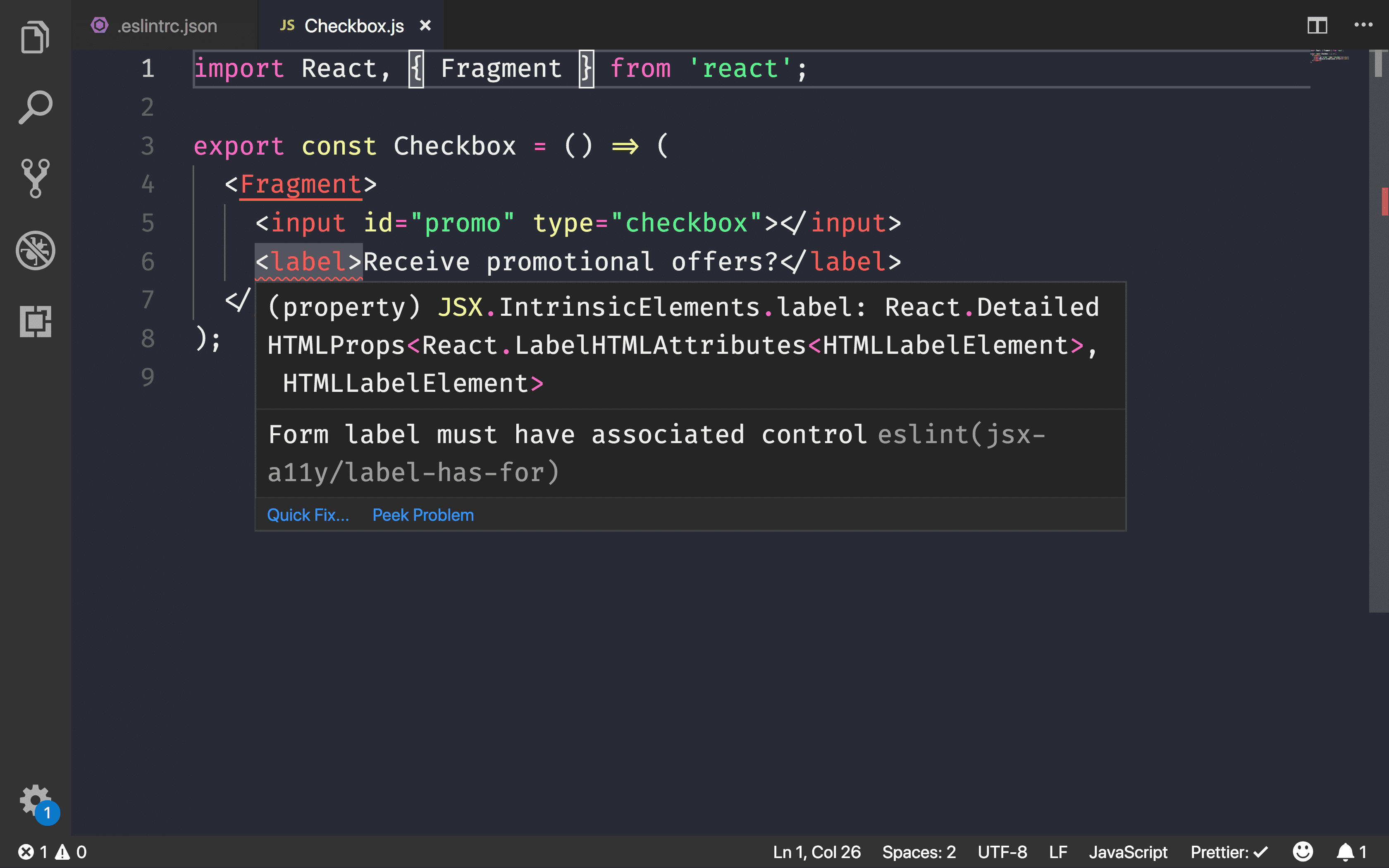
Task: Click the settings gear icon
Action: (34, 800)
